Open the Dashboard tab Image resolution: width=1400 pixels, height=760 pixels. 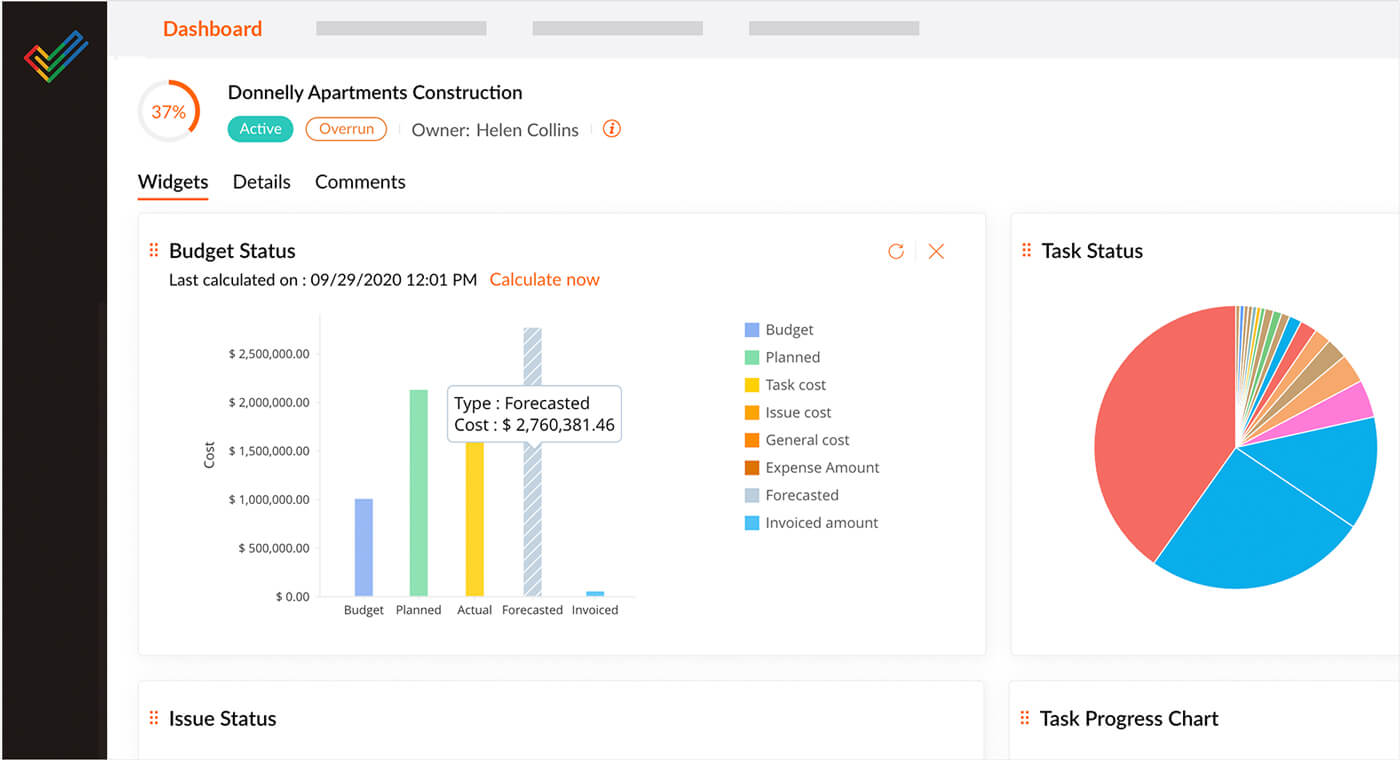212,29
